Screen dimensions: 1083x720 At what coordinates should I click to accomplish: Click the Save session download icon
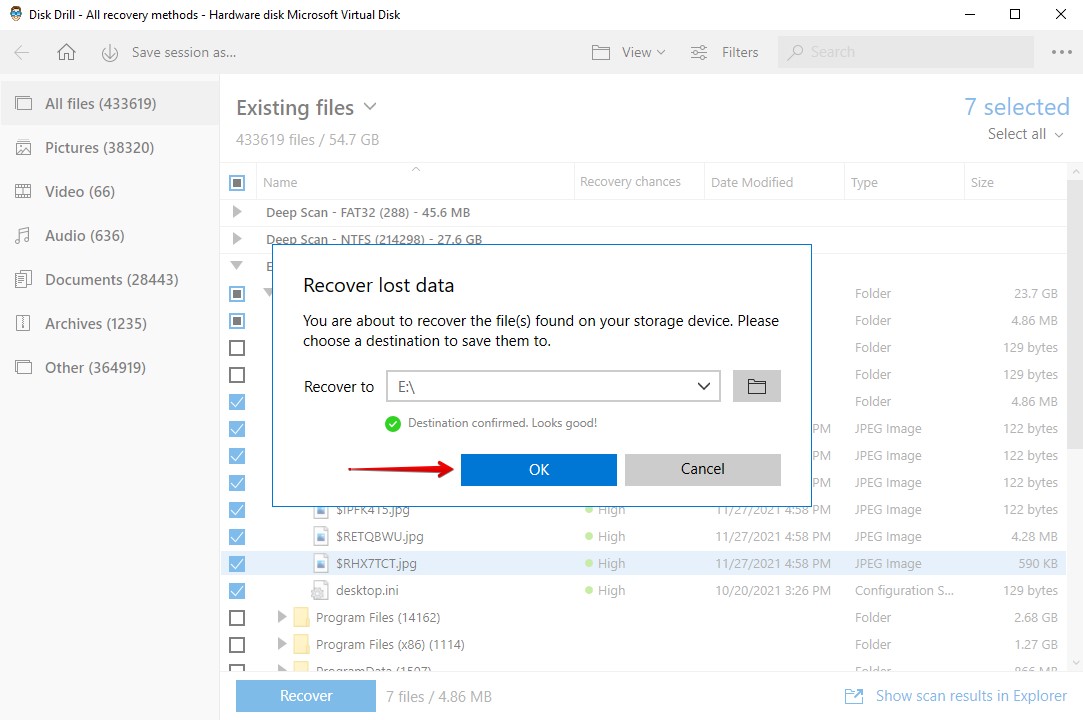coord(110,53)
